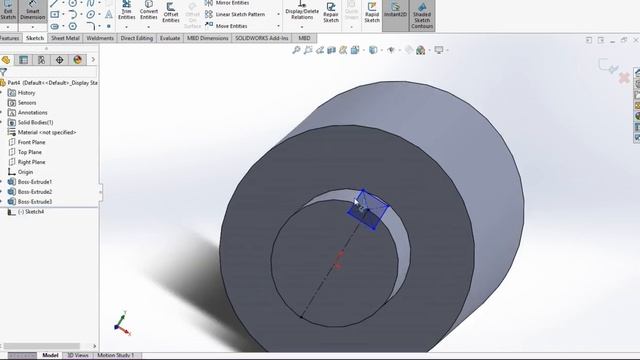The image size is (640, 360).
Task: Select the sketch text tool
Action: [109, 14]
